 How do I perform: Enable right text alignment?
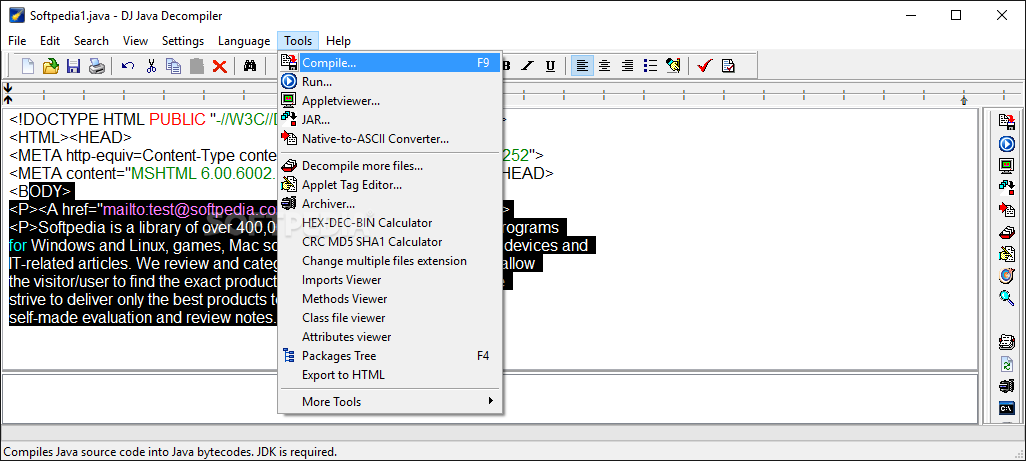[627, 66]
